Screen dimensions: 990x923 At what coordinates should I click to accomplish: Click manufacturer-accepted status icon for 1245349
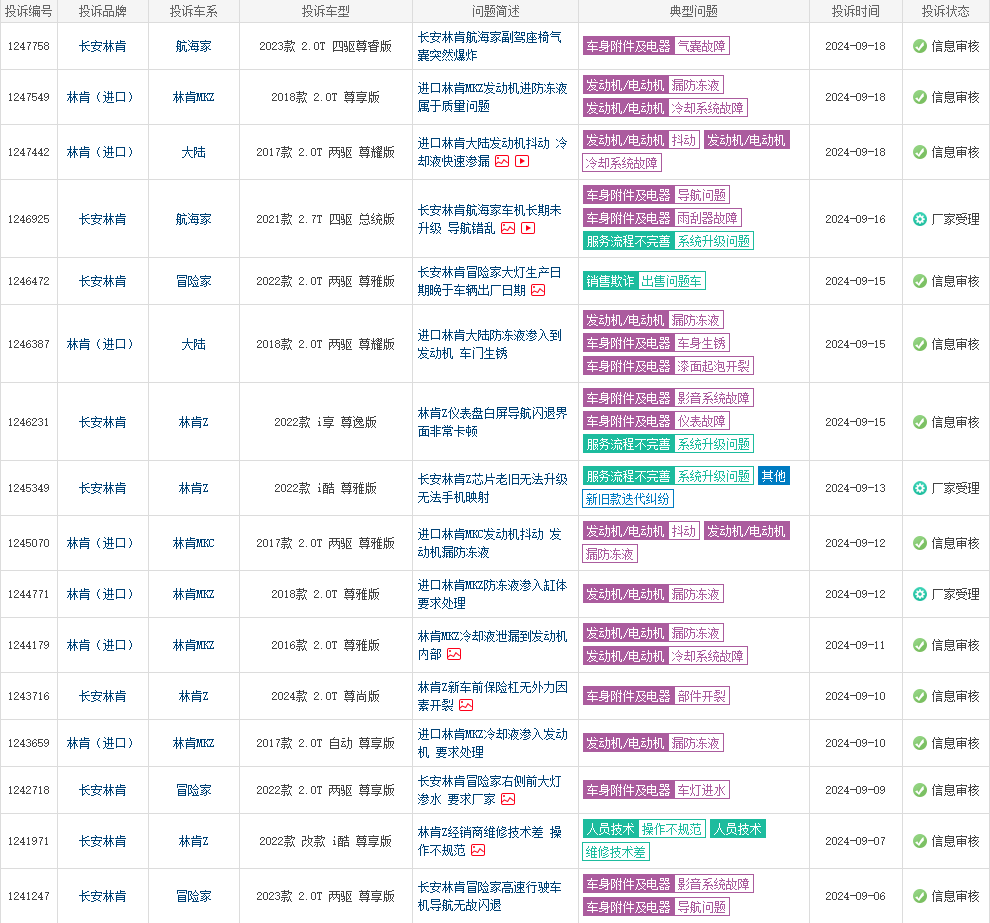920,488
